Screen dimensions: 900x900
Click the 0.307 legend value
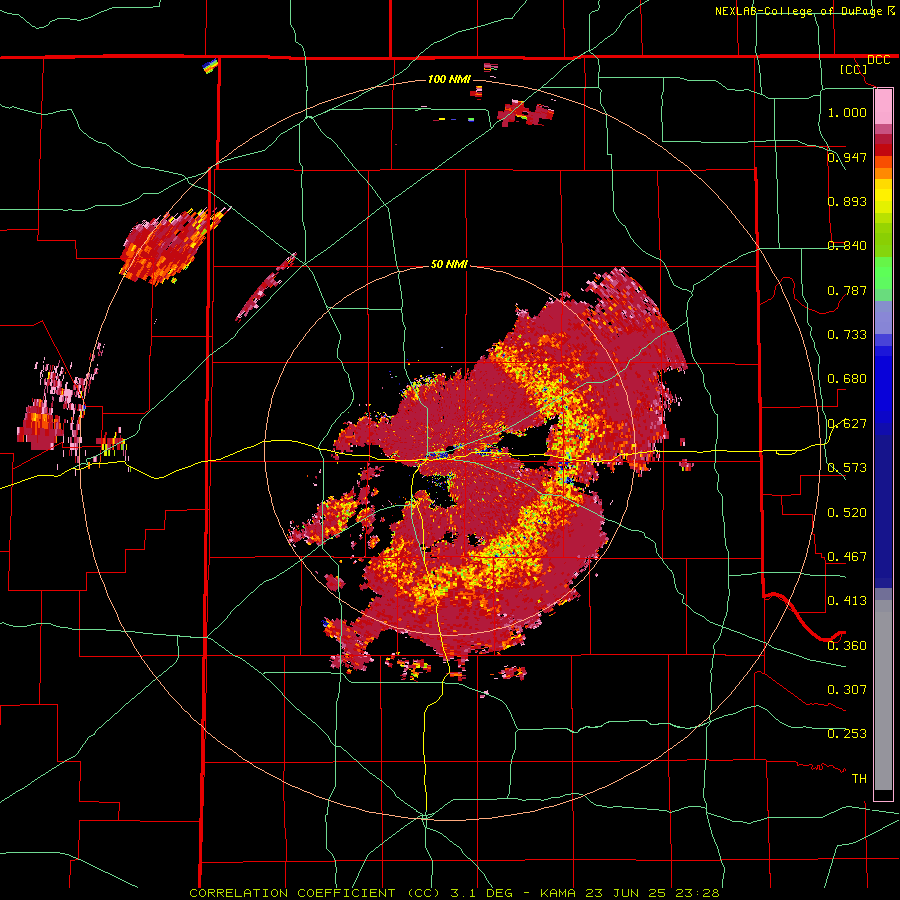847,689
